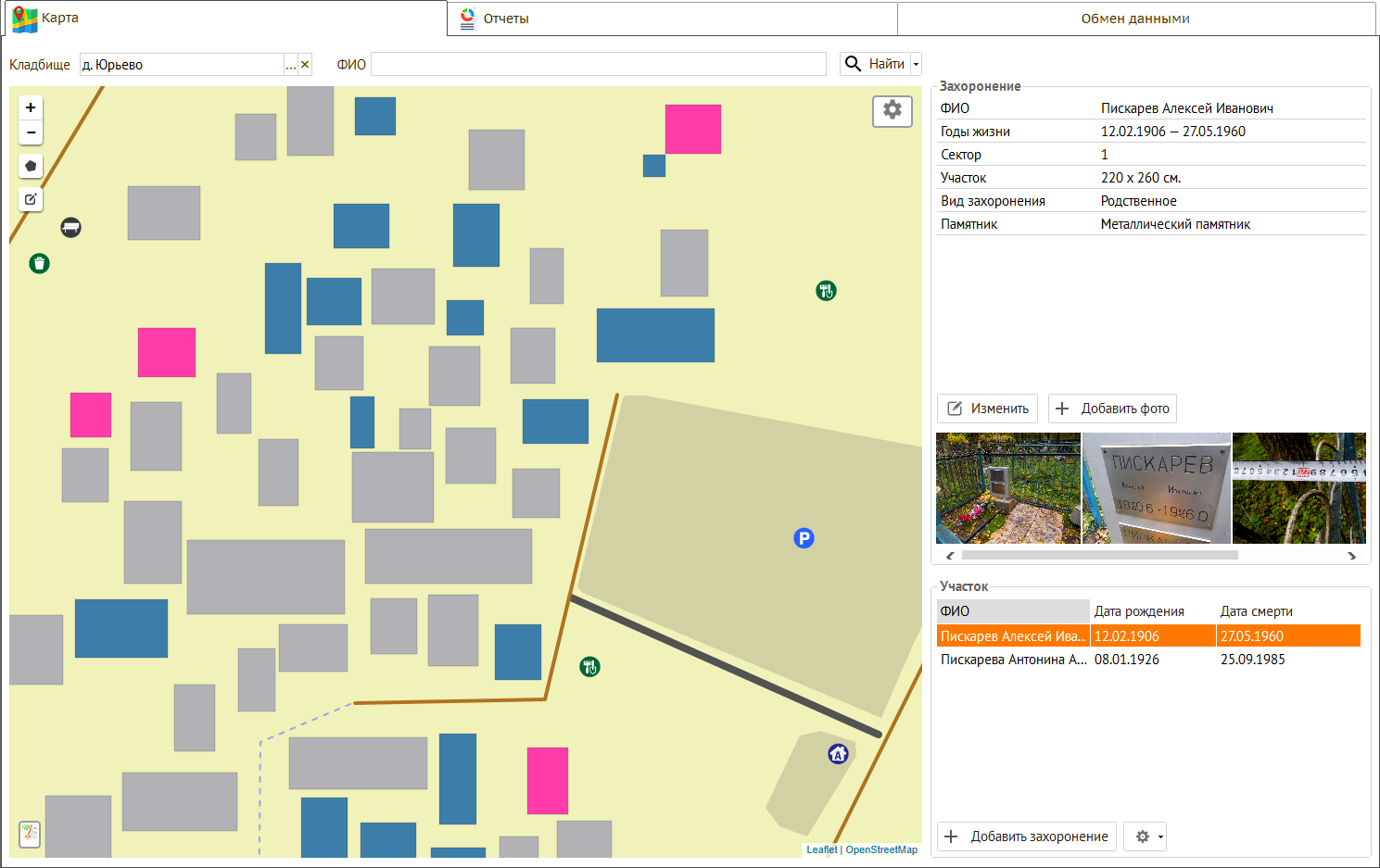The height and width of the screenshot is (868, 1380).
Task: Select the blue parking marker
Action: pos(804,537)
